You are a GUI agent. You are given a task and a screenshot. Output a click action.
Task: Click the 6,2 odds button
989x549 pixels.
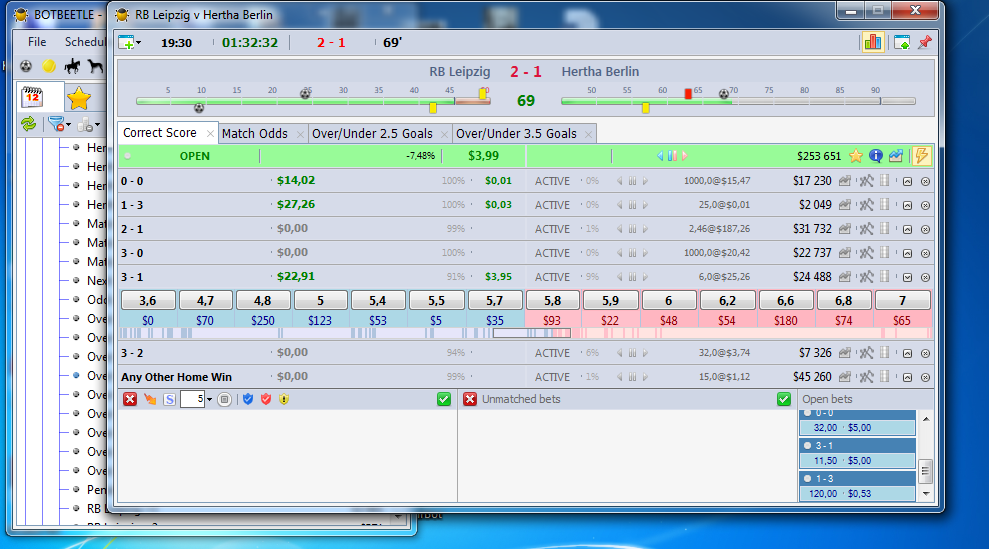point(727,300)
